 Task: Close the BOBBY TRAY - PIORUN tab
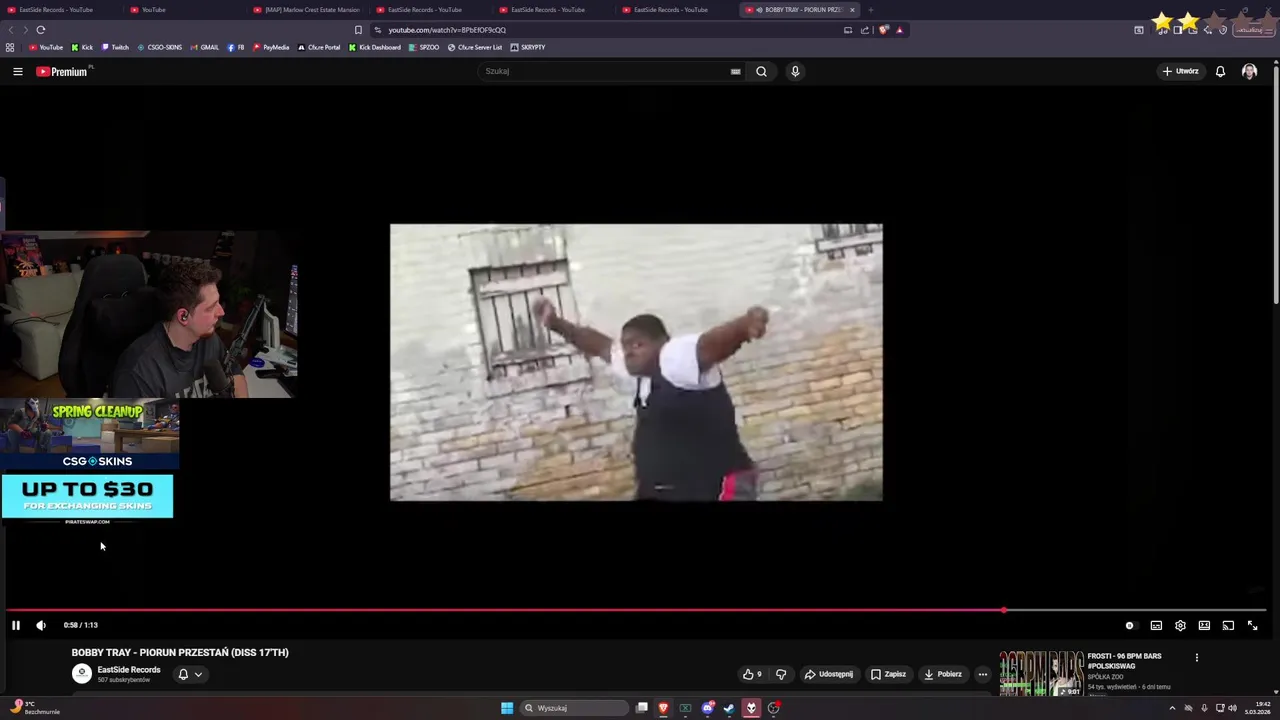point(852,10)
